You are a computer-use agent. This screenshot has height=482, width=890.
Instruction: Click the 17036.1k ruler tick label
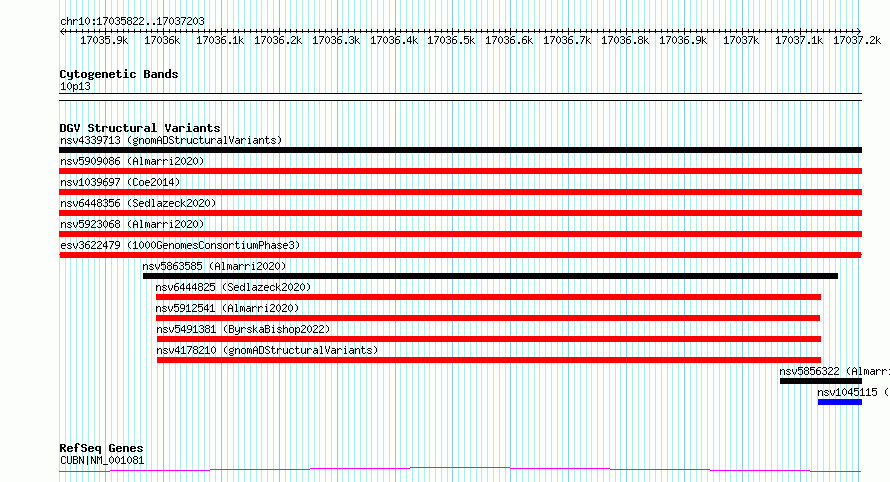(220, 40)
